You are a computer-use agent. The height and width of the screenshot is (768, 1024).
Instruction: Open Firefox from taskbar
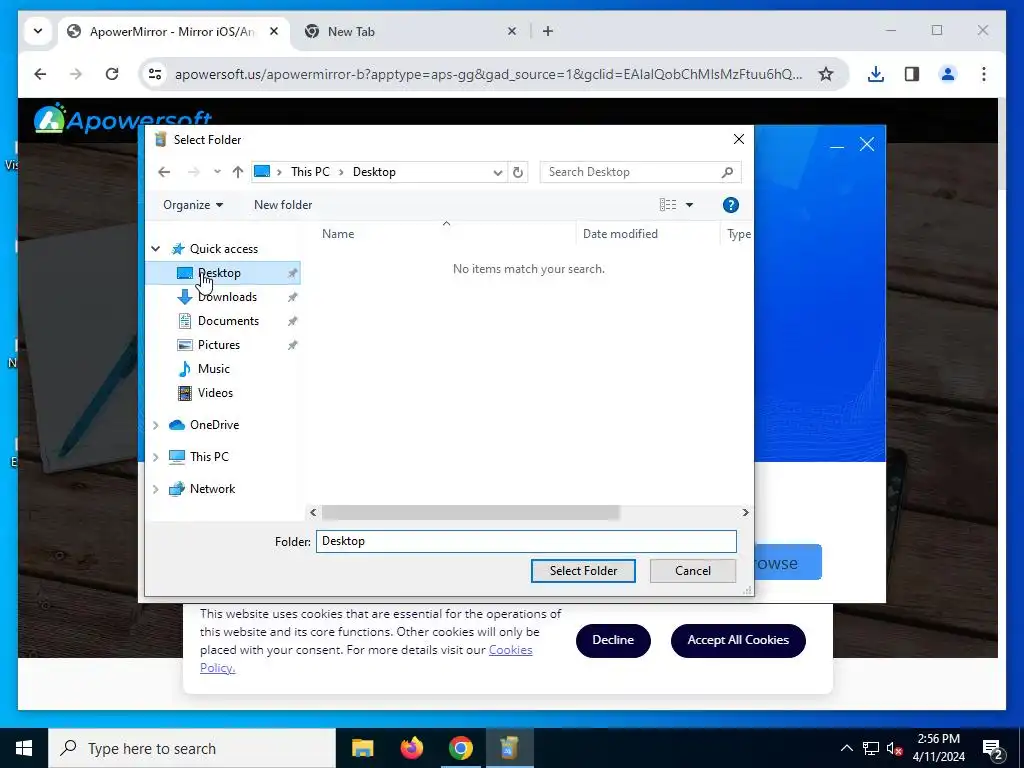[411, 748]
